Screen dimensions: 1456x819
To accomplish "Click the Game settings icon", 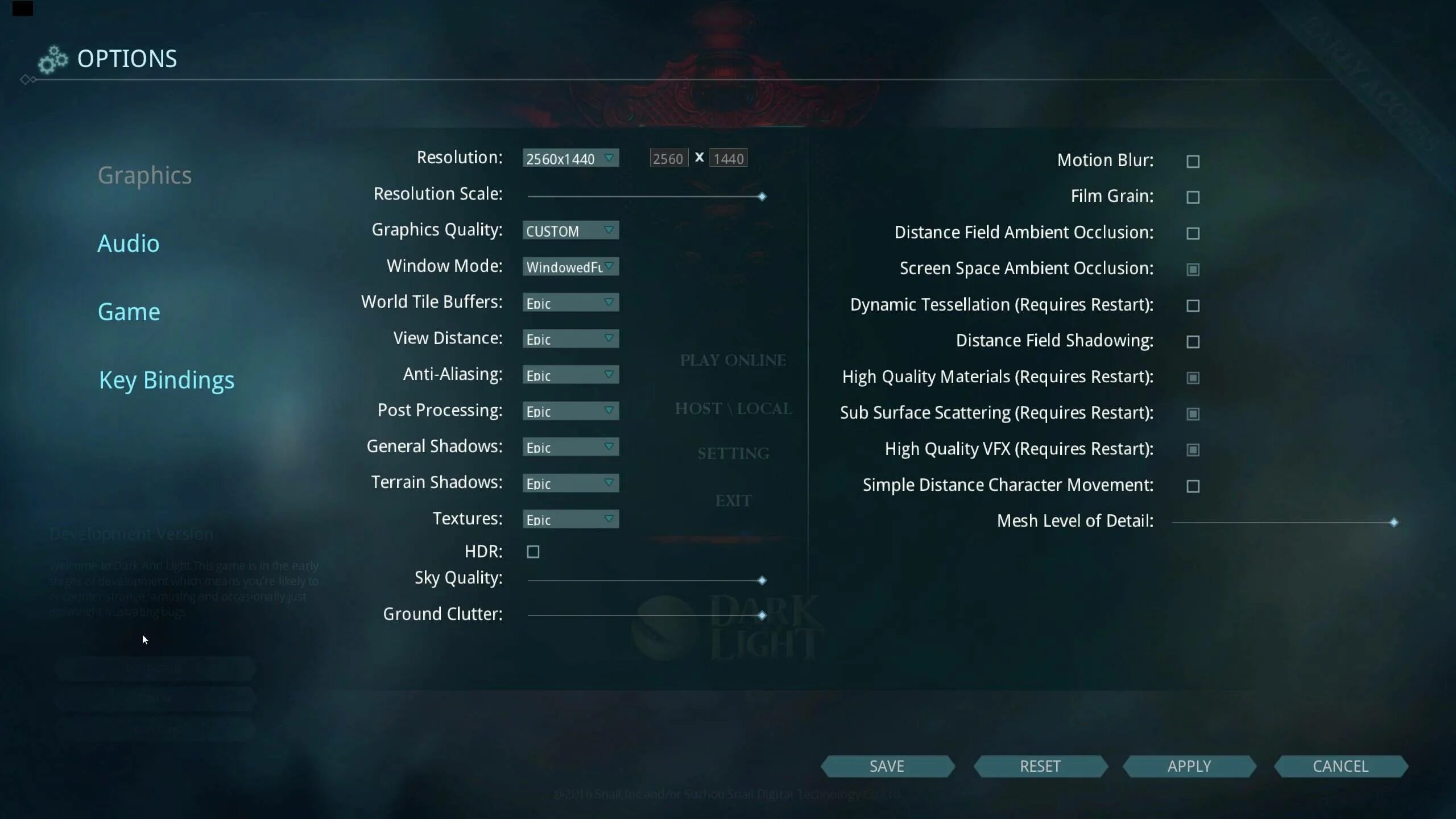I will pos(128,311).
